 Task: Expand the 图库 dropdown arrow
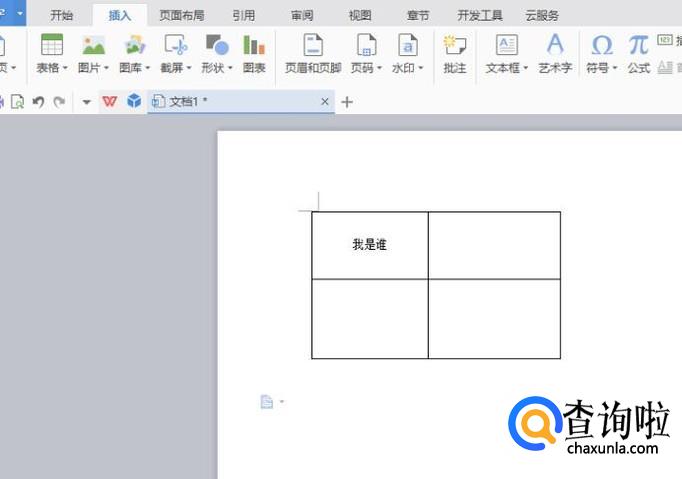[147, 68]
